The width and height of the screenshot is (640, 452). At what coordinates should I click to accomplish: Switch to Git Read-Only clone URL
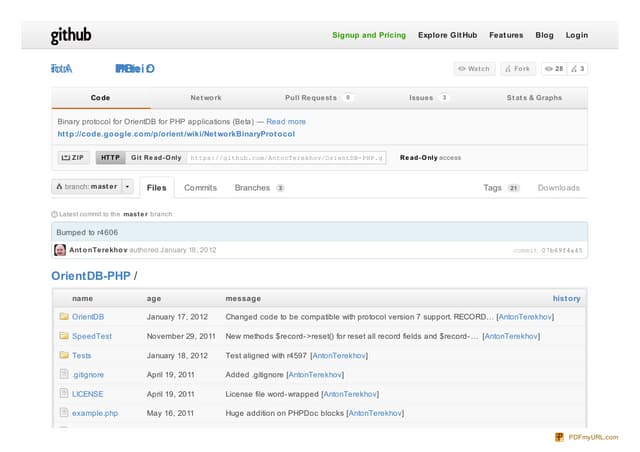[x=156, y=158]
